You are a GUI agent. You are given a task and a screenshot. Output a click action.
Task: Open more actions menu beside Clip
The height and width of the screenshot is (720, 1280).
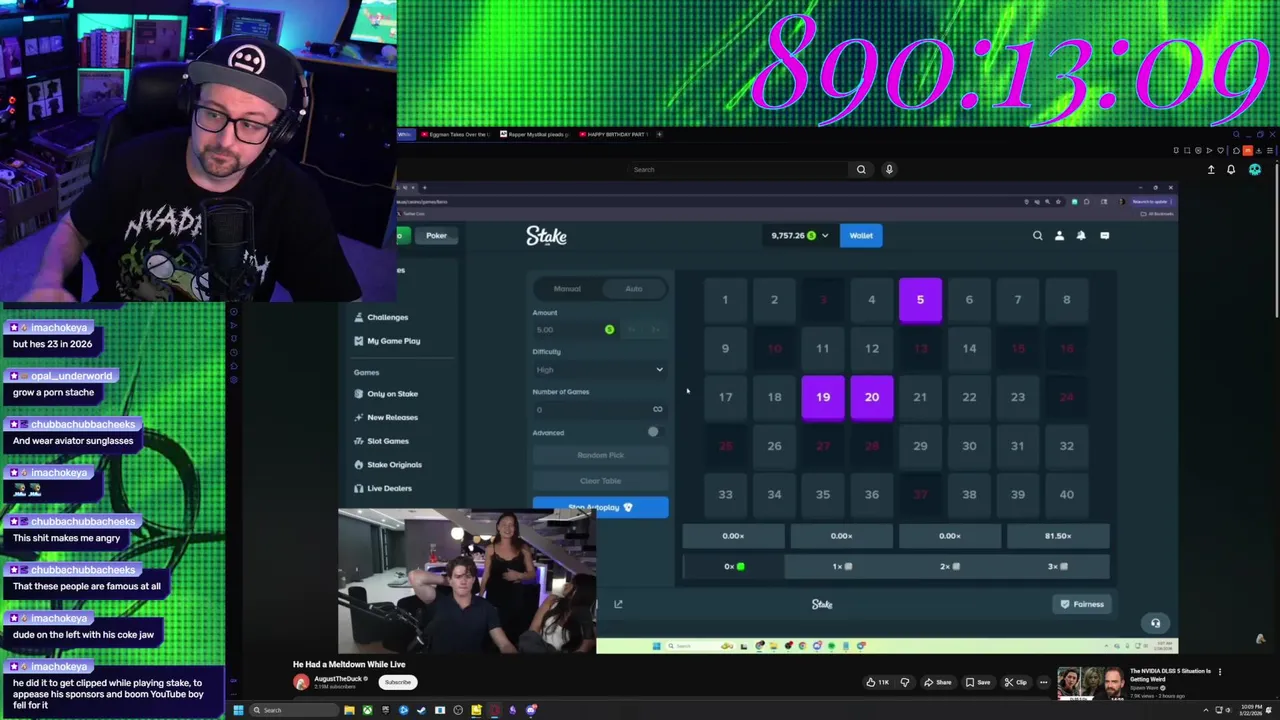[1043, 682]
